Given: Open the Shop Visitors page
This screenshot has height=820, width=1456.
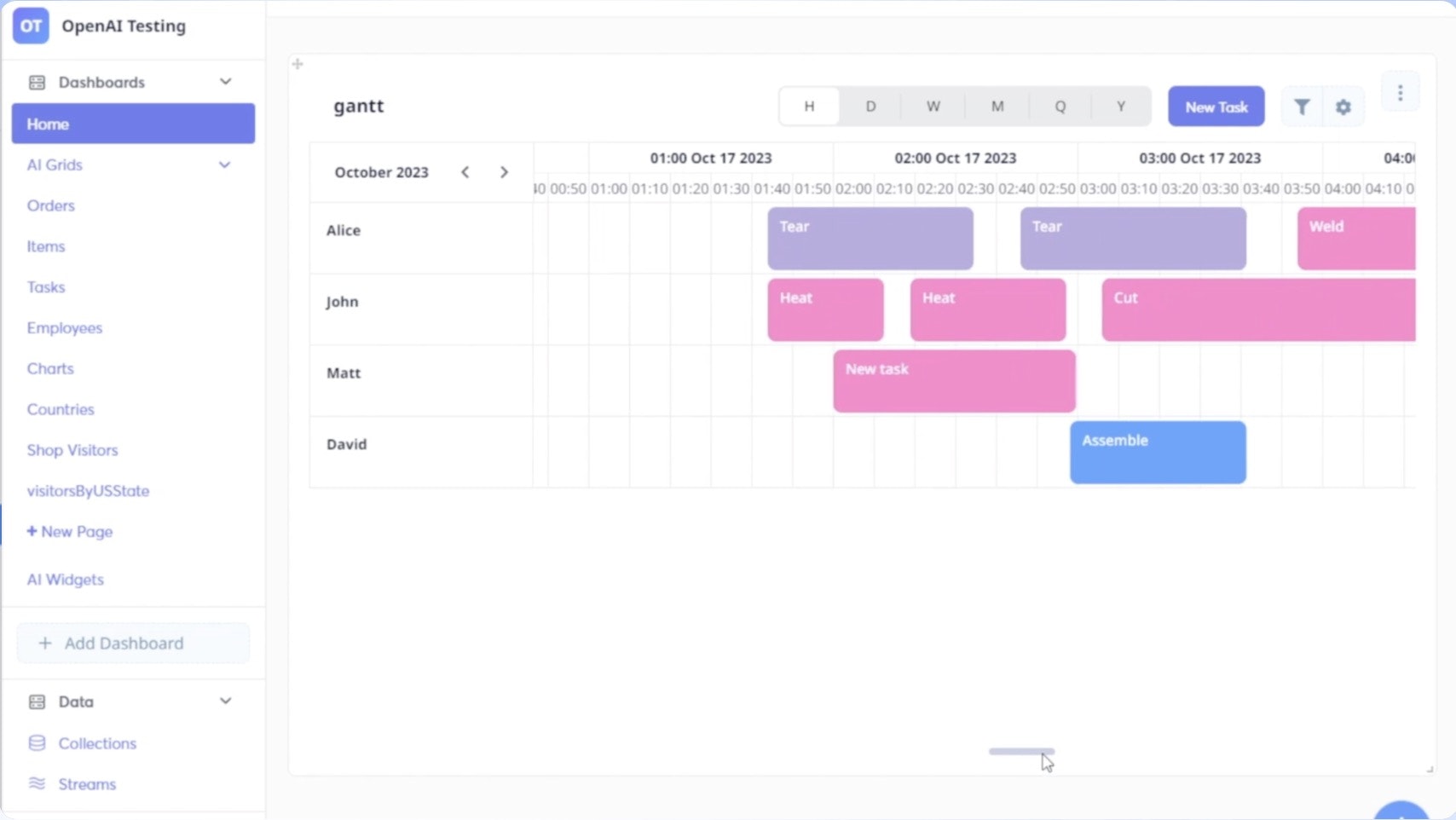Looking at the screenshot, I should 72,450.
